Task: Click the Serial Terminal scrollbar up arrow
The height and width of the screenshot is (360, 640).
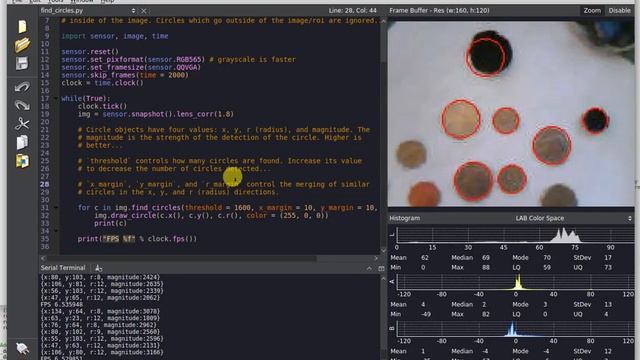Action: click(x=383, y=279)
